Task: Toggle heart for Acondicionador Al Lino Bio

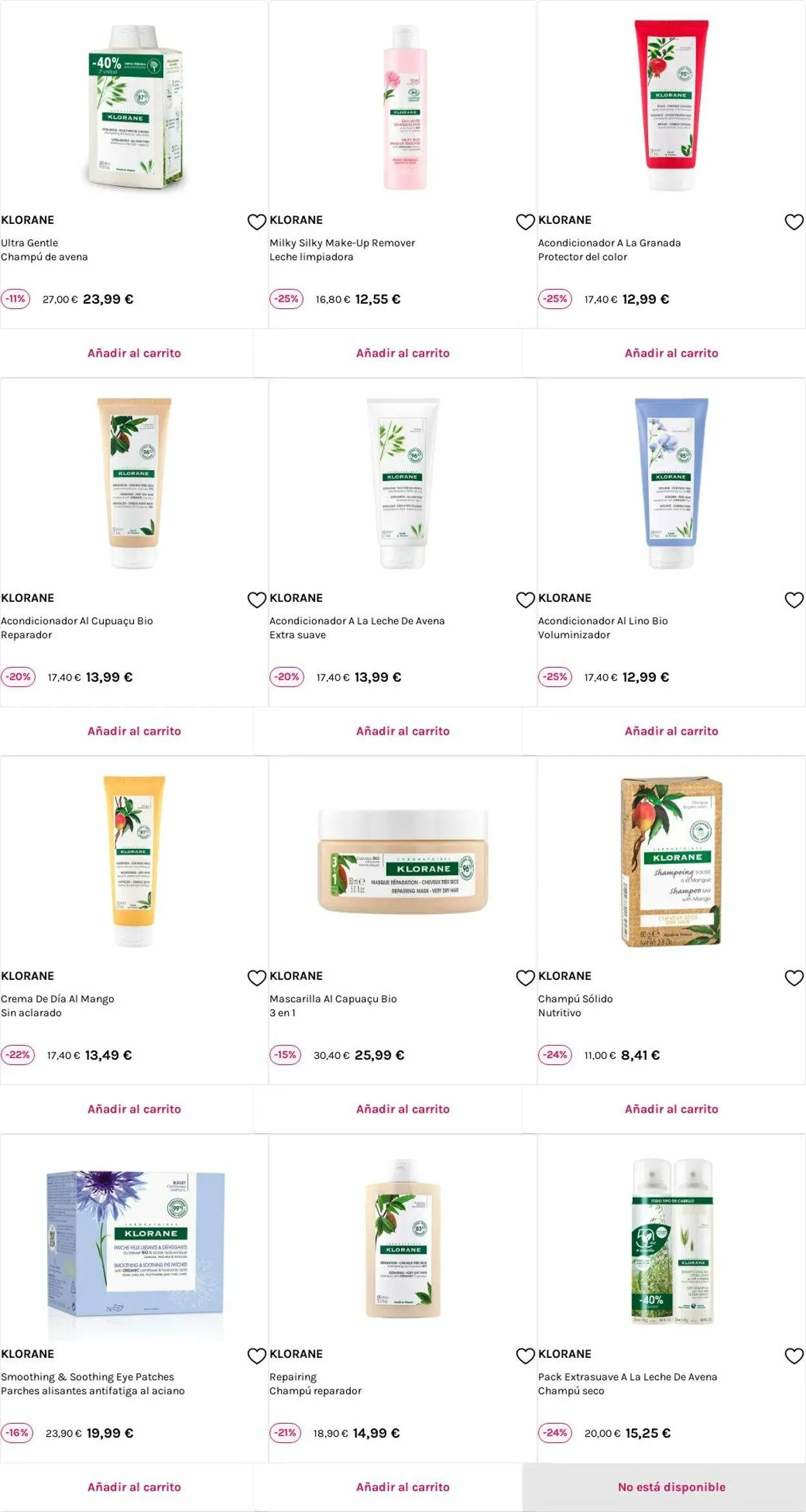Action: [x=794, y=600]
